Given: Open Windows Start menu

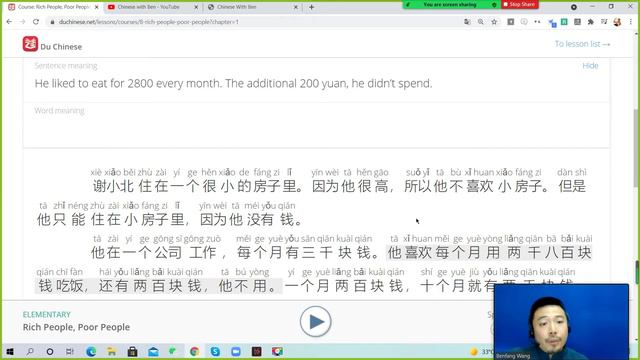Looking at the screenshot, I should (x=10, y=351).
